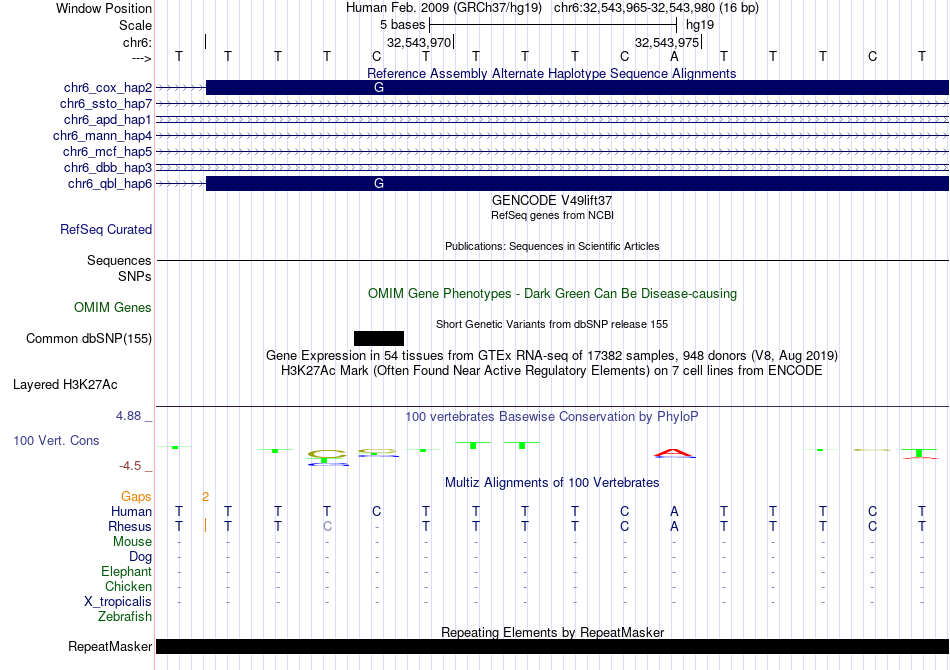Image resolution: width=950 pixels, height=670 pixels.
Task: Click Publications: Sequences in Scientific Articles title
Action: click(x=552, y=246)
